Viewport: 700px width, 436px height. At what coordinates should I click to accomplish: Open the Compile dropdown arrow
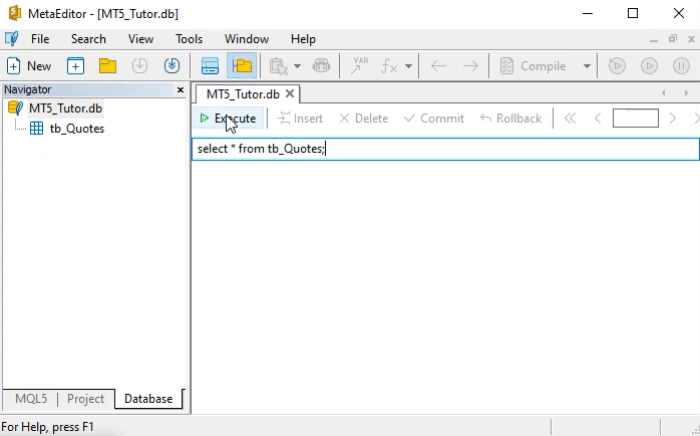587,66
